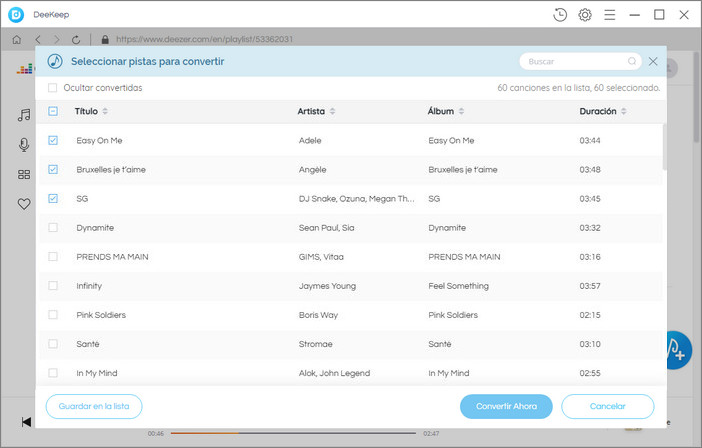The width and height of the screenshot is (702, 448).
Task: Click Guardar en la lista button
Action: (x=94, y=406)
